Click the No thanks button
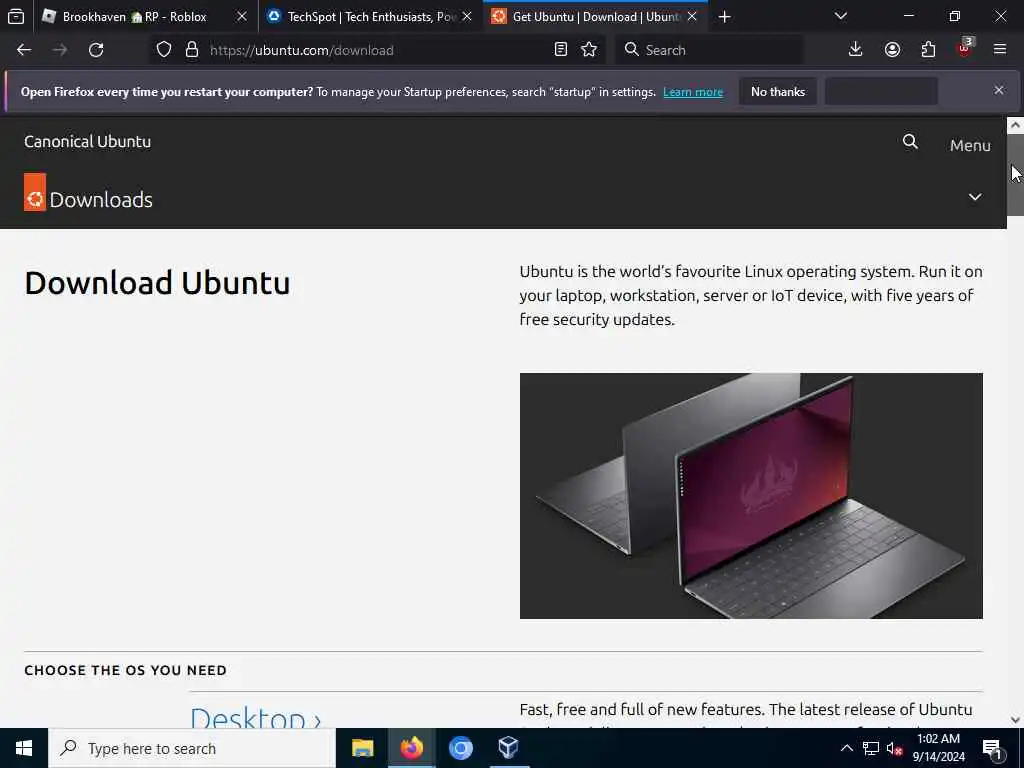Image resolution: width=1024 pixels, height=768 pixels. pyautogui.click(x=778, y=91)
